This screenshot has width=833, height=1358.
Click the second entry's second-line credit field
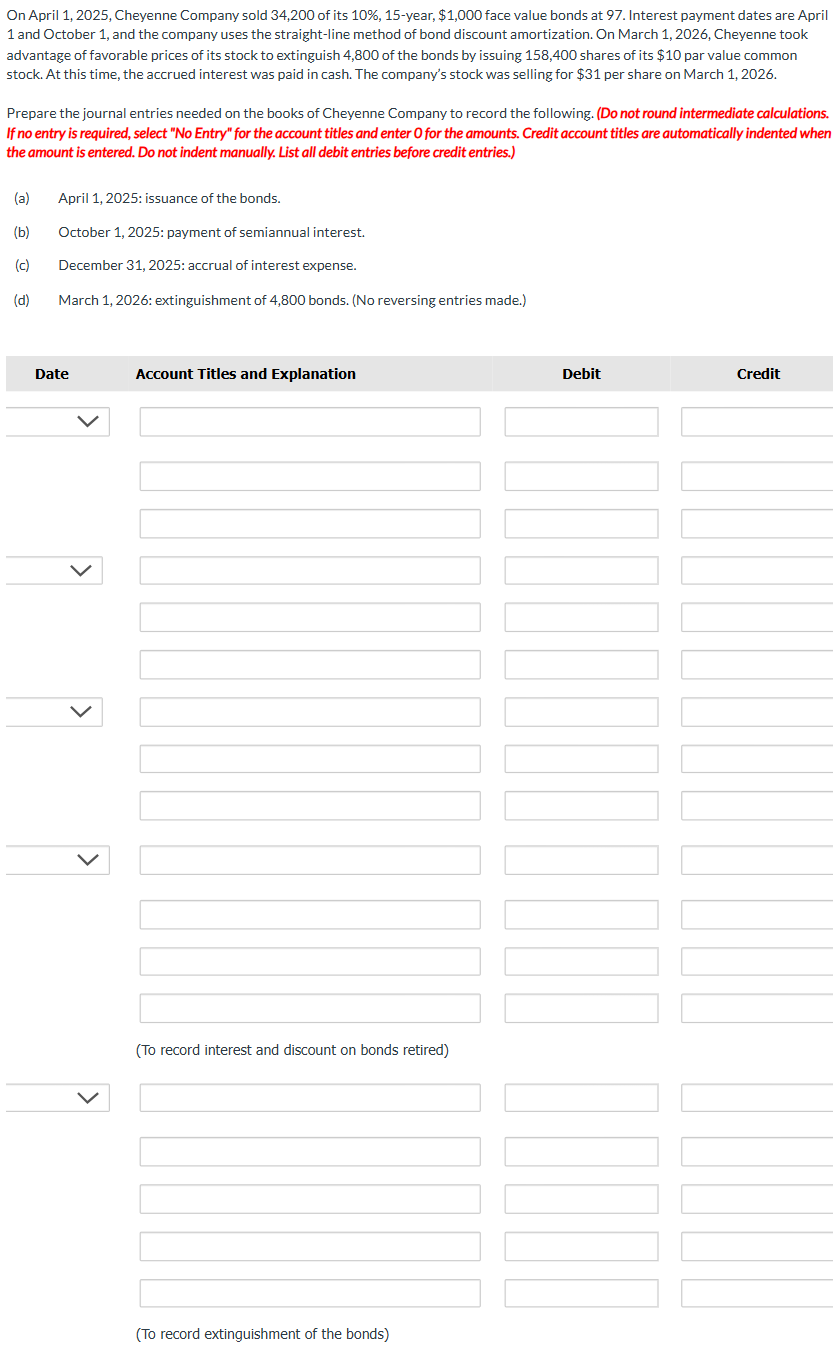(x=757, y=617)
